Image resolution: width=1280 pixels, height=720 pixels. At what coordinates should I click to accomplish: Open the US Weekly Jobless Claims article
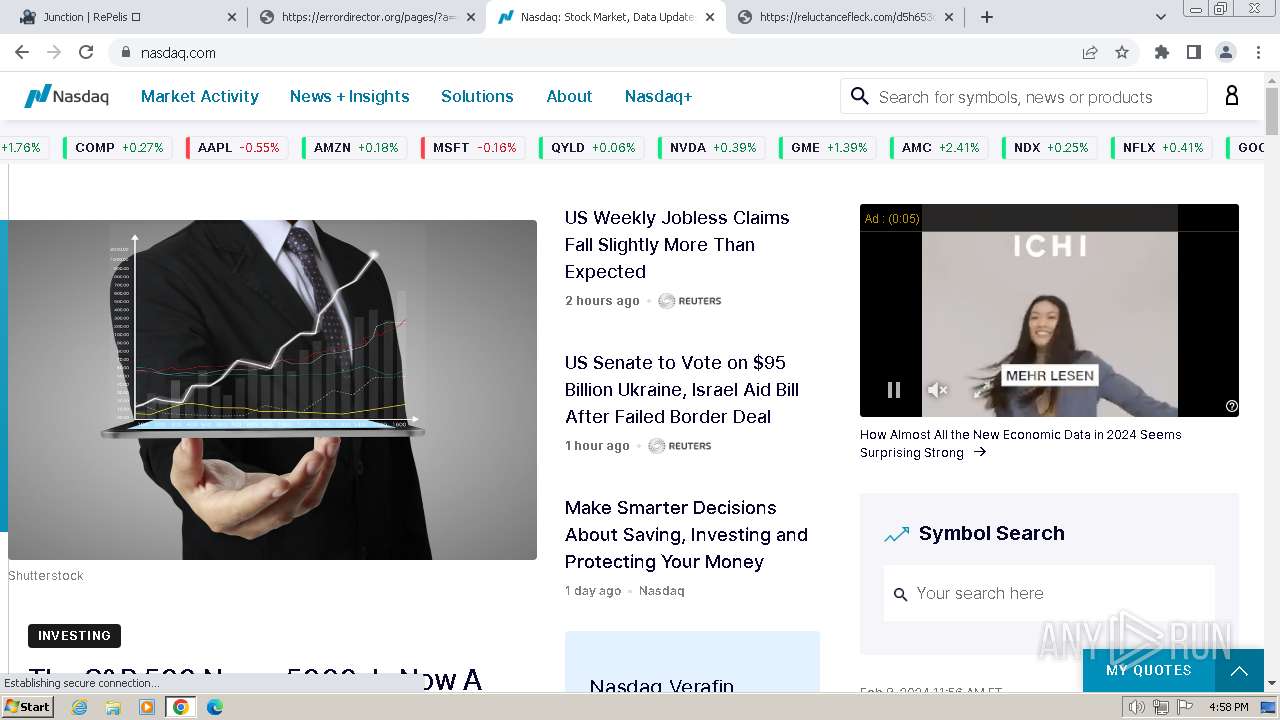point(677,244)
